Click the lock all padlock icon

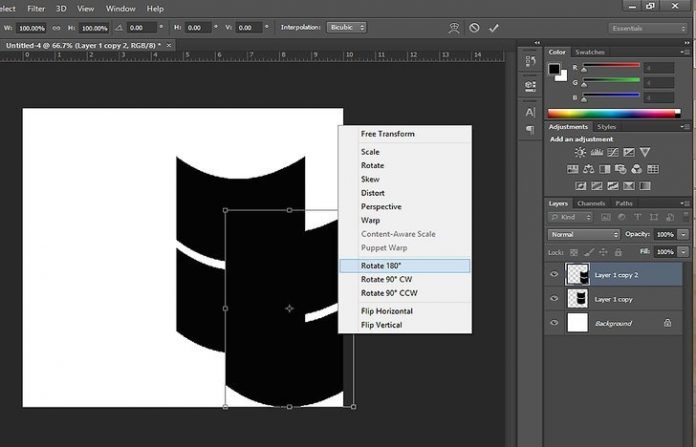(x=618, y=252)
